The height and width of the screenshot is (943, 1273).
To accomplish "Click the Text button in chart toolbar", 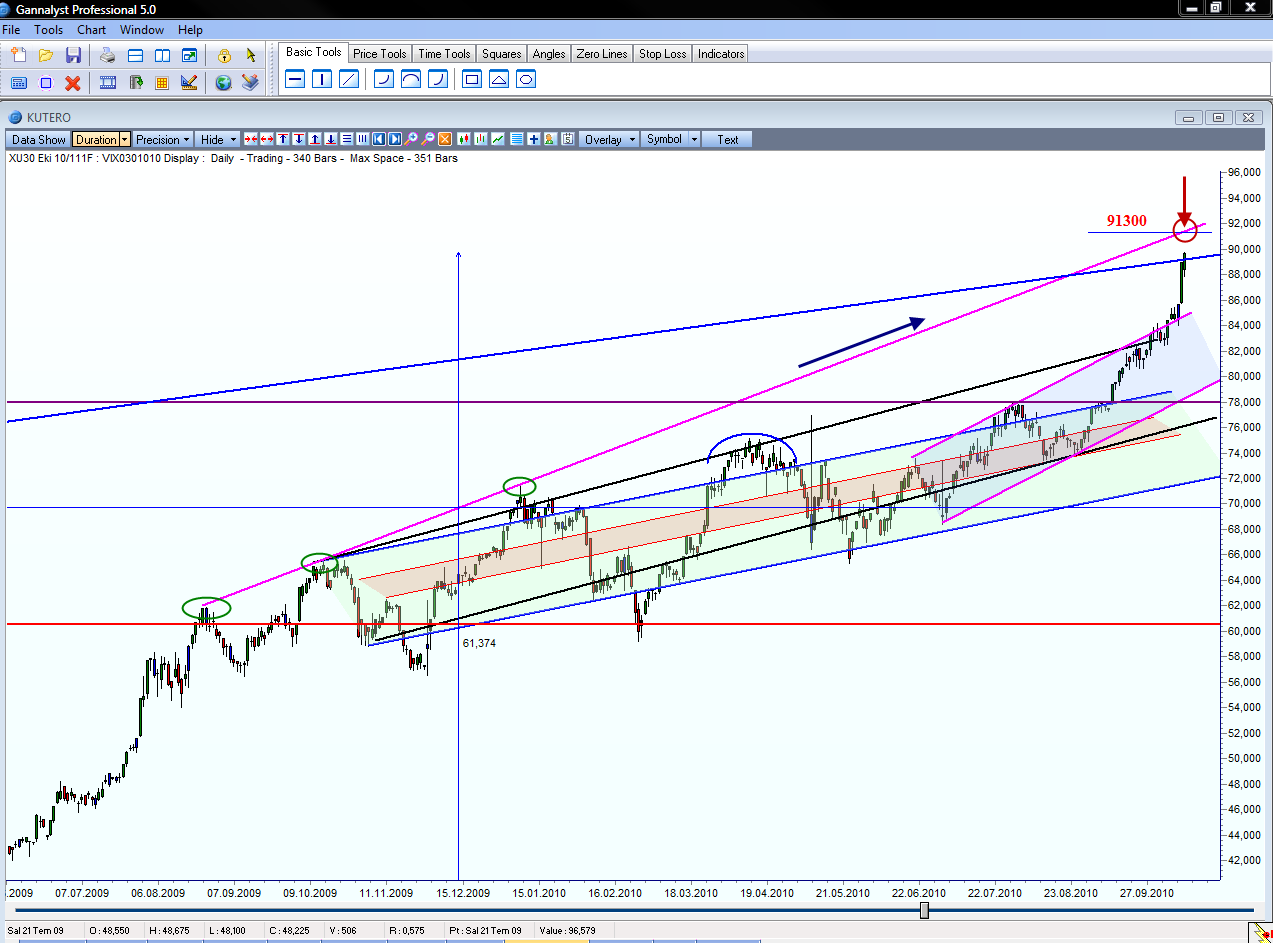I will click(727, 140).
